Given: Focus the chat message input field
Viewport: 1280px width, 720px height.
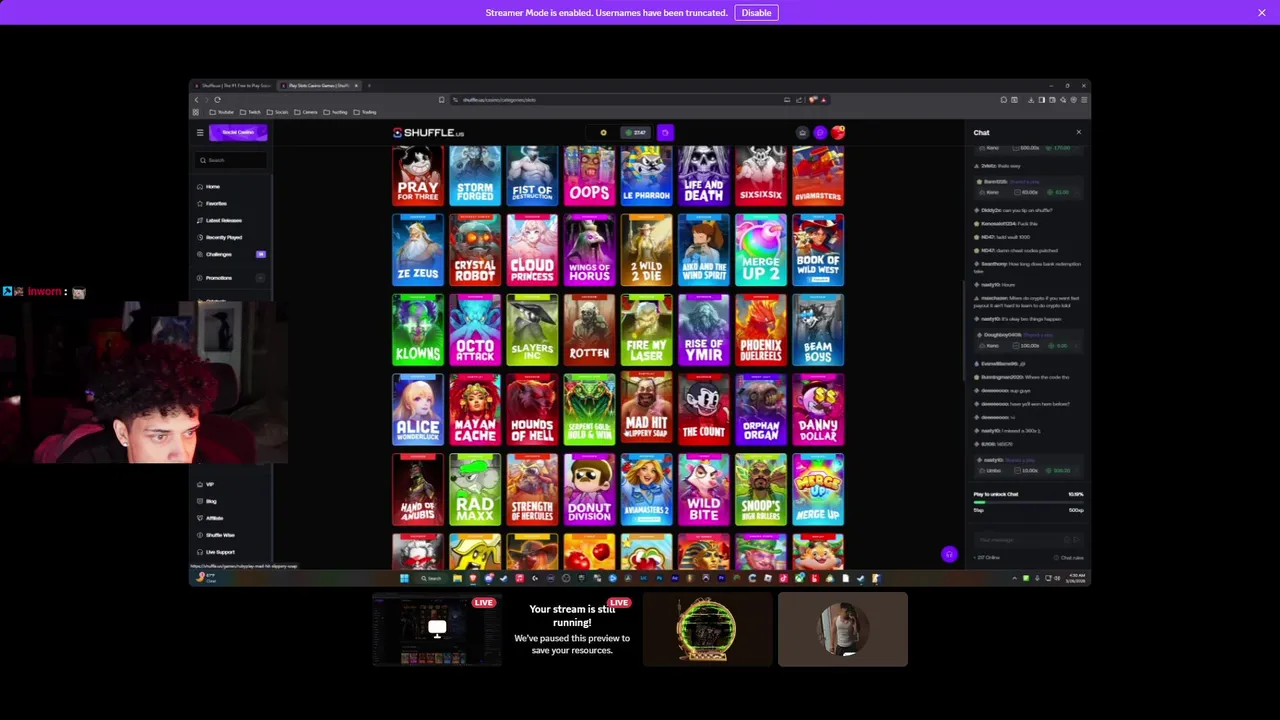Looking at the screenshot, I should click(x=1028, y=540).
